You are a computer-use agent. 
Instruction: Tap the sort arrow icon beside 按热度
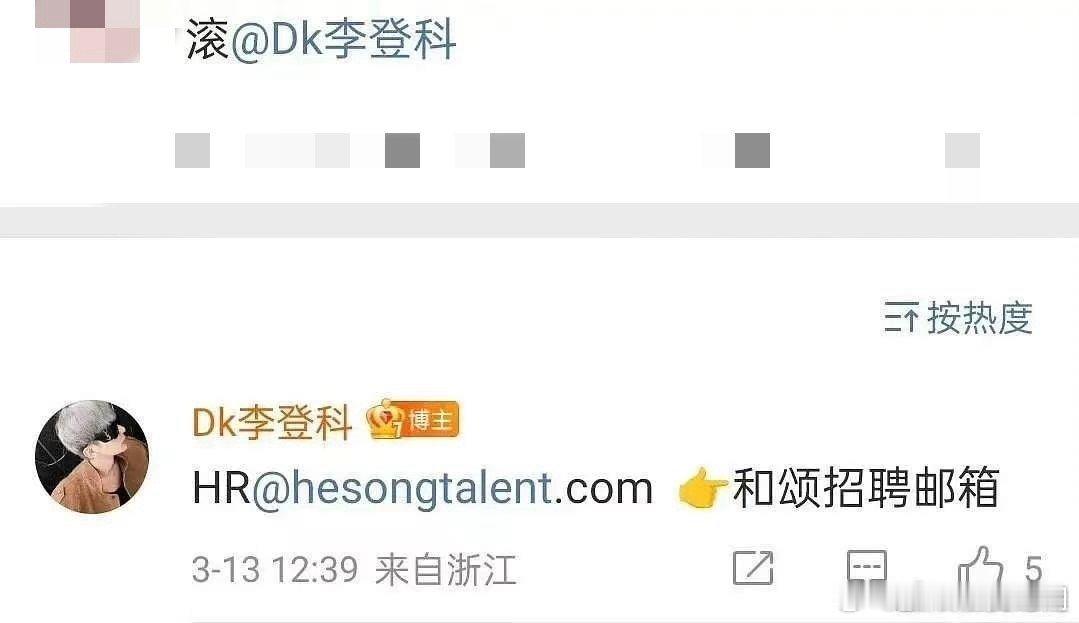(901, 317)
